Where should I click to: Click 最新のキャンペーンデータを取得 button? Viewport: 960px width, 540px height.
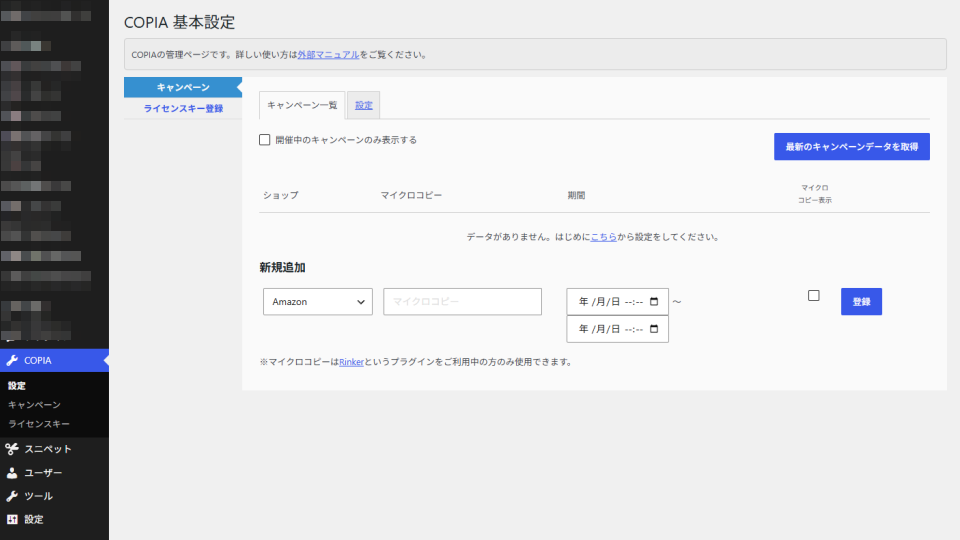point(852,147)
